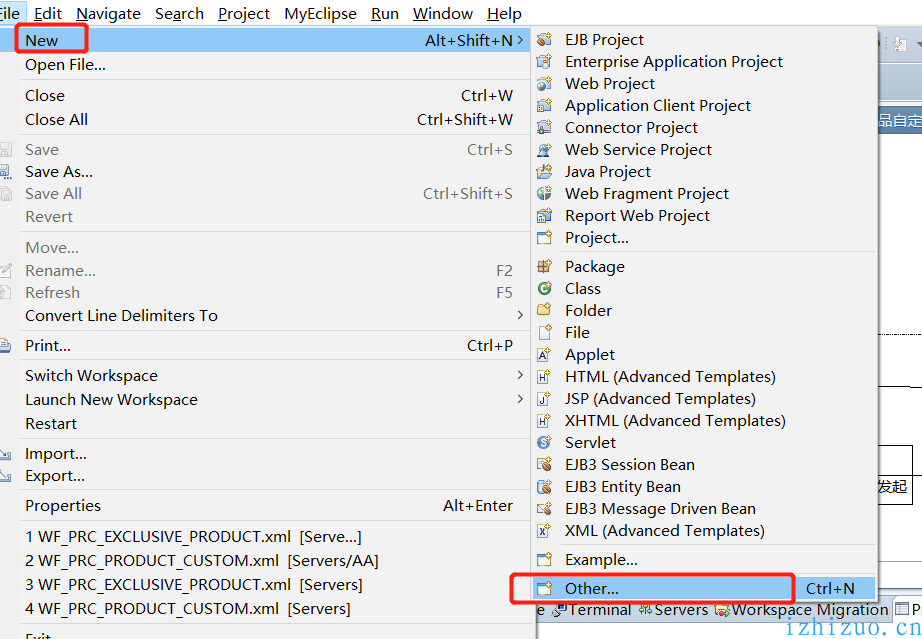
Task: Expand Convert Line Delimiters To submenu arrow
Action: [x=520, y=316]
